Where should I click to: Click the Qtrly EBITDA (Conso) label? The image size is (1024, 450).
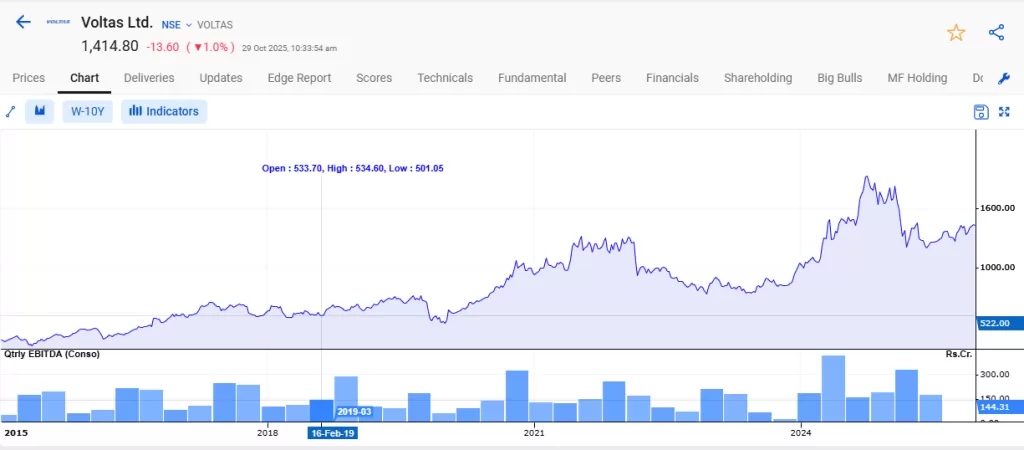tap(52, 354)
